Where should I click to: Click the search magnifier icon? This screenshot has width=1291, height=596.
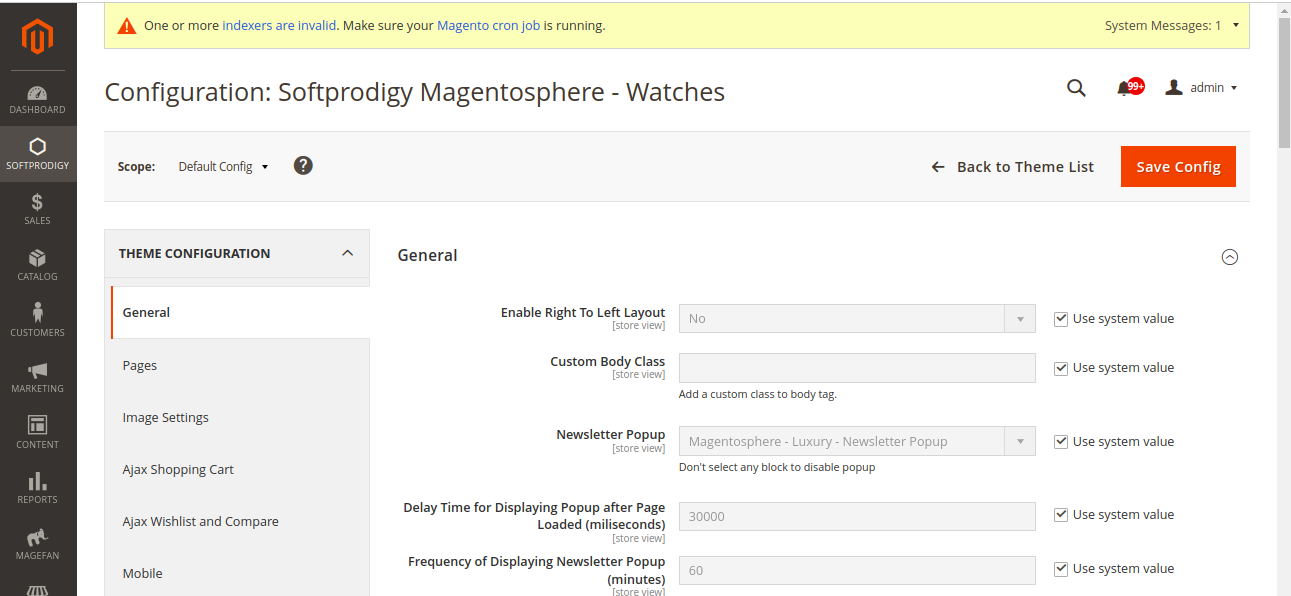1076,88
